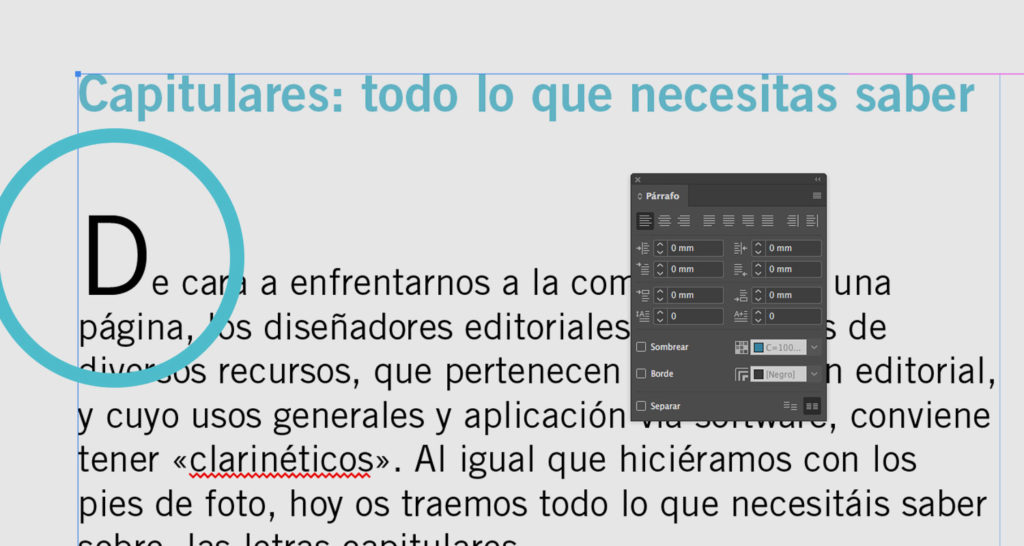Click the heading 'Capitulares: todo lo que necesitas saber'
The height and width of the screenshot is (546, 1024).
tap(526, 96)
